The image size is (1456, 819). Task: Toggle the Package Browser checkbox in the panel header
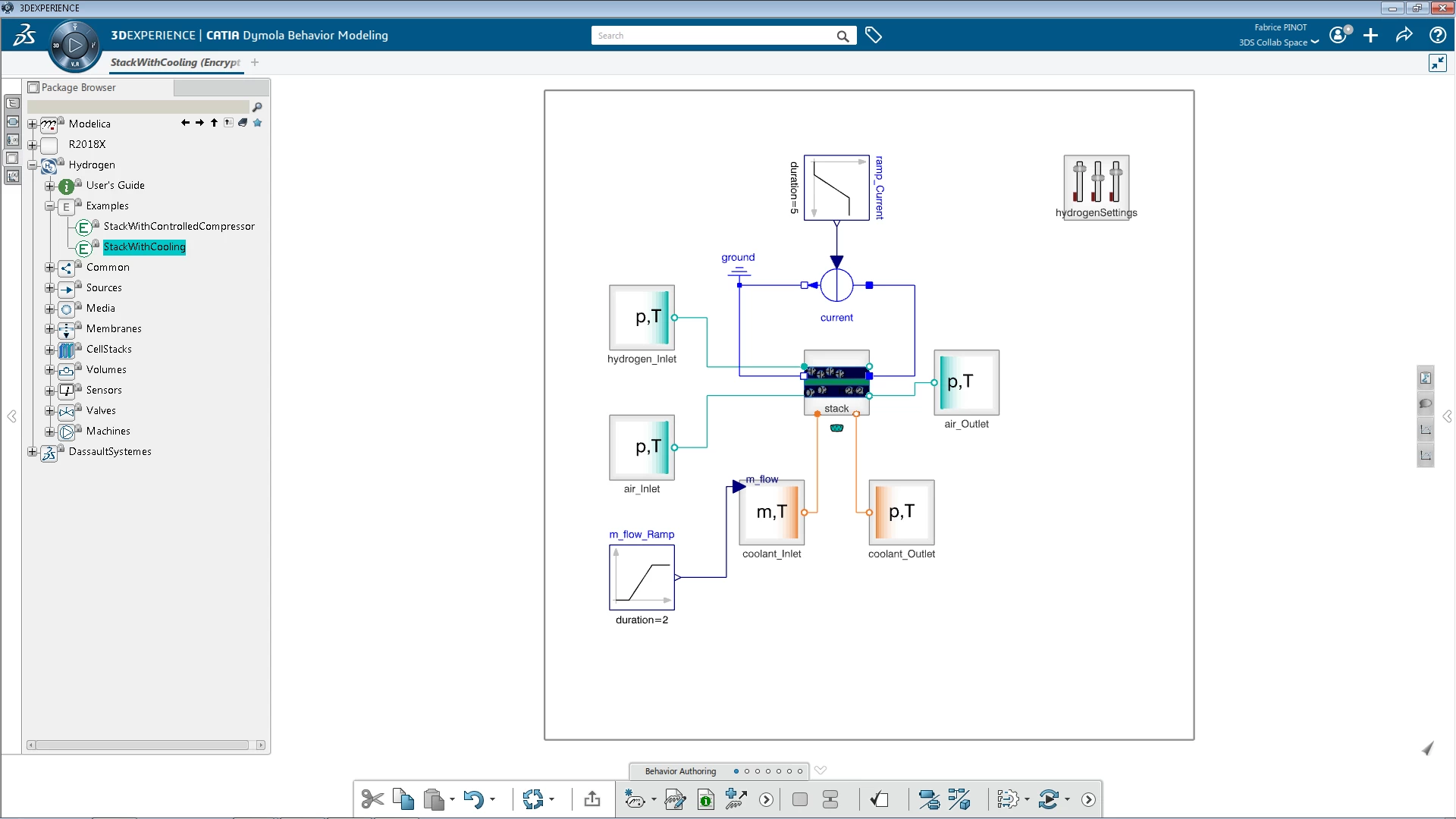33,86
